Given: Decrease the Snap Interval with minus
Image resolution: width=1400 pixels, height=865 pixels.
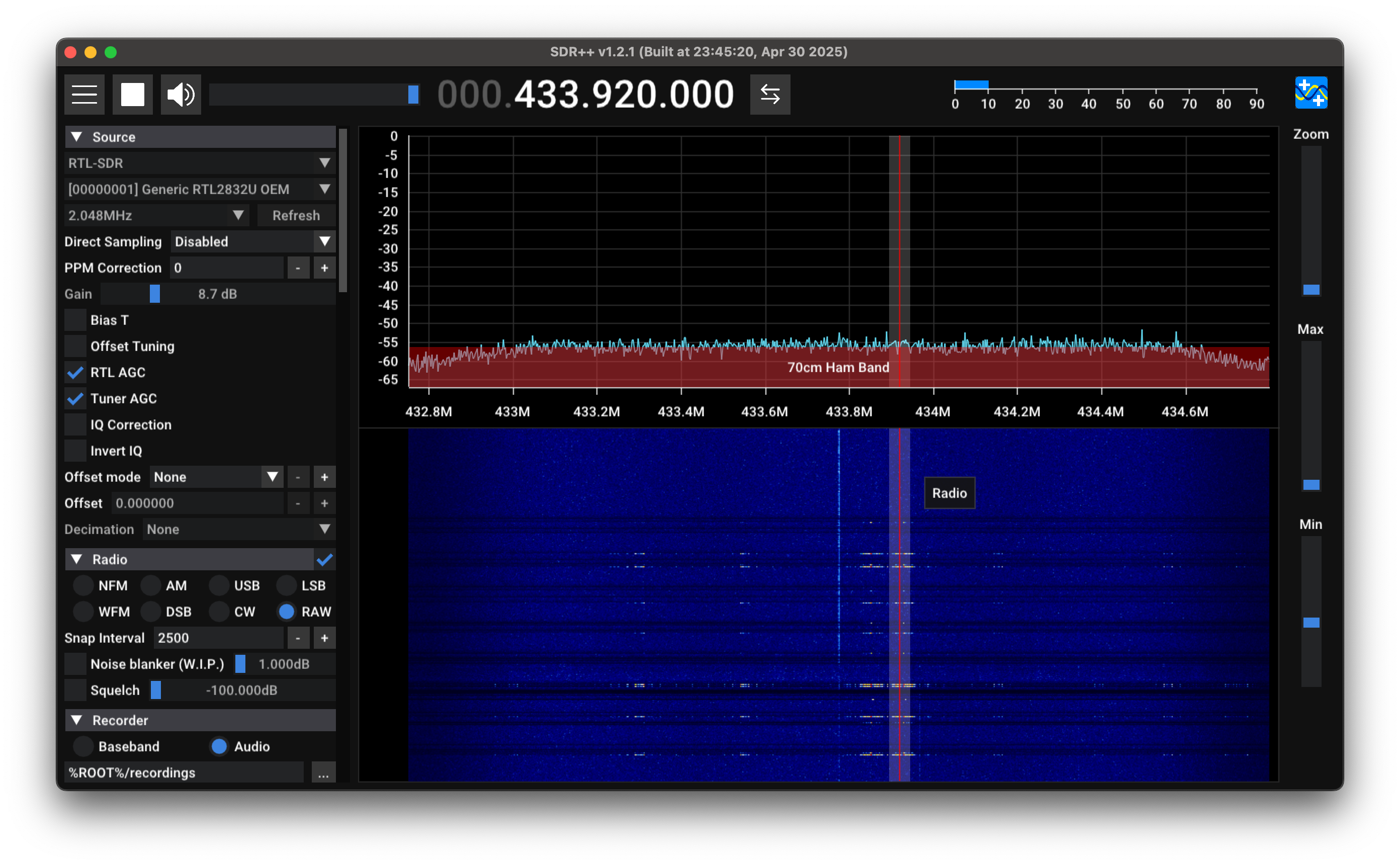Looking at the screenshot, I should [x=298, y=638].
